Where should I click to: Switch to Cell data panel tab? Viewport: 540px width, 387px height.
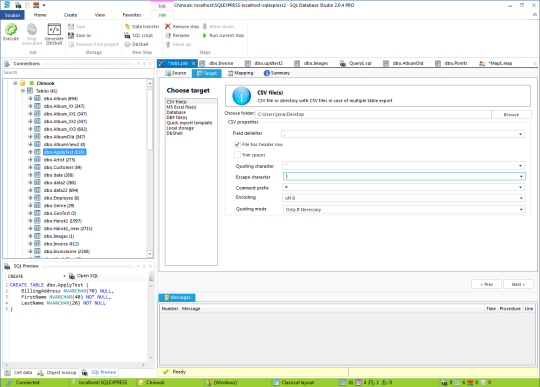pos(19,373)
